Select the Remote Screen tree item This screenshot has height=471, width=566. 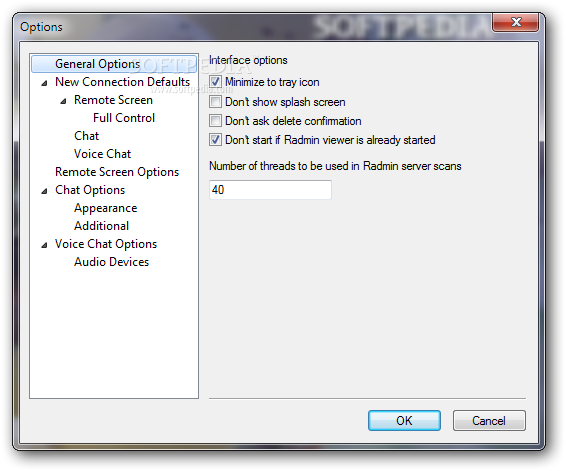click(x=113, y=100)
